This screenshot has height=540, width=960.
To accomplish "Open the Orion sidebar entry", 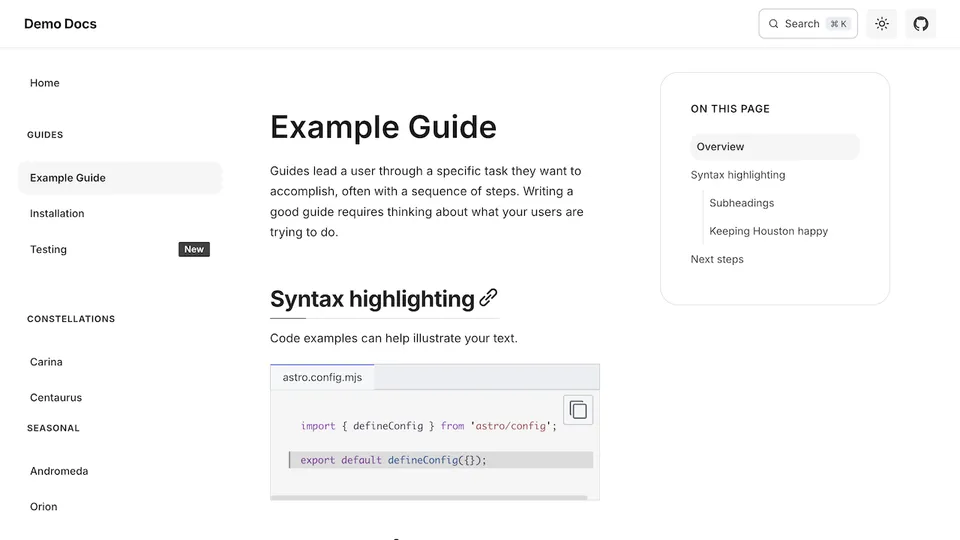I will [44, 507].
